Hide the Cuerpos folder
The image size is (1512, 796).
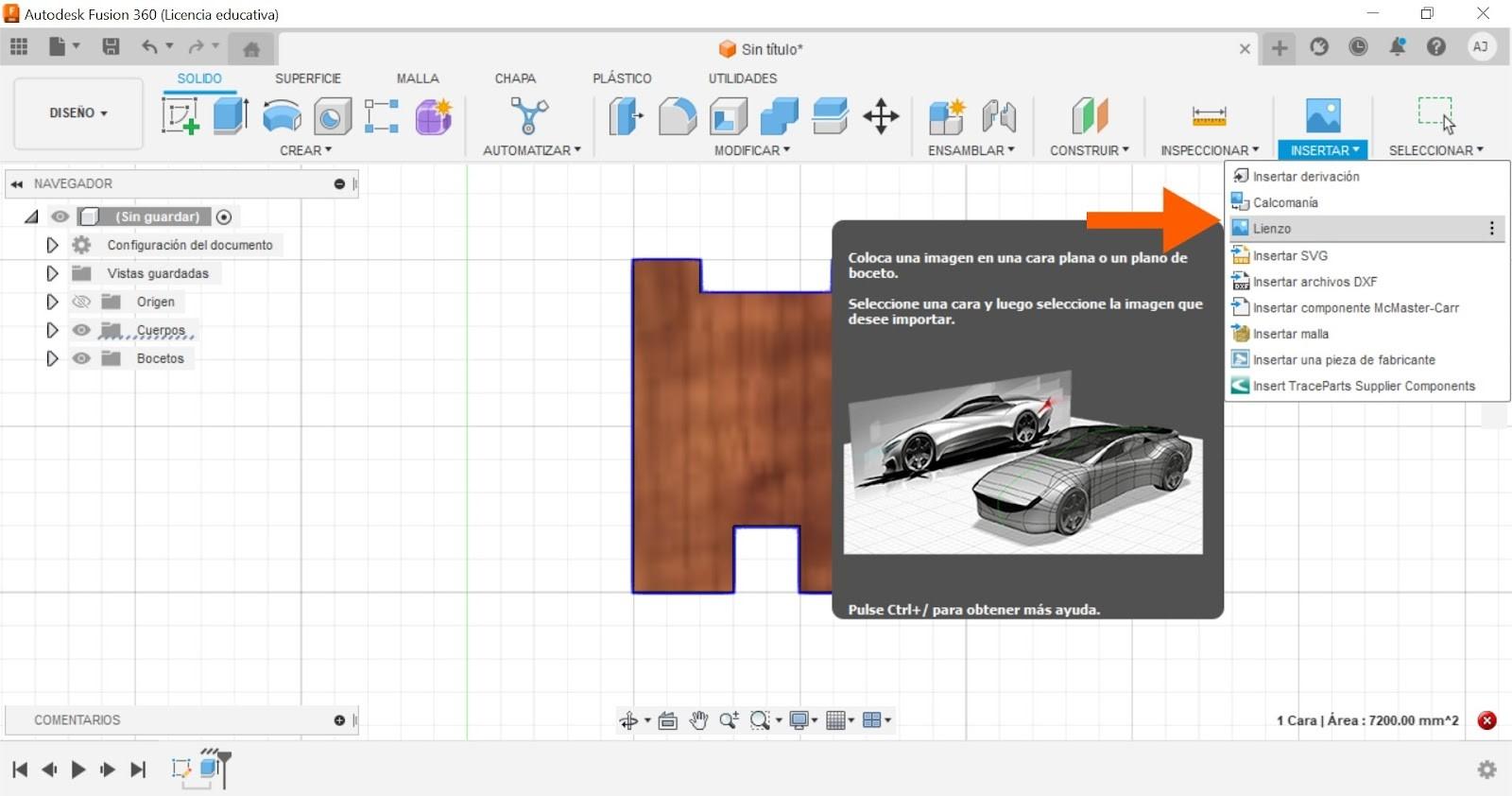(x=81, y=330)
